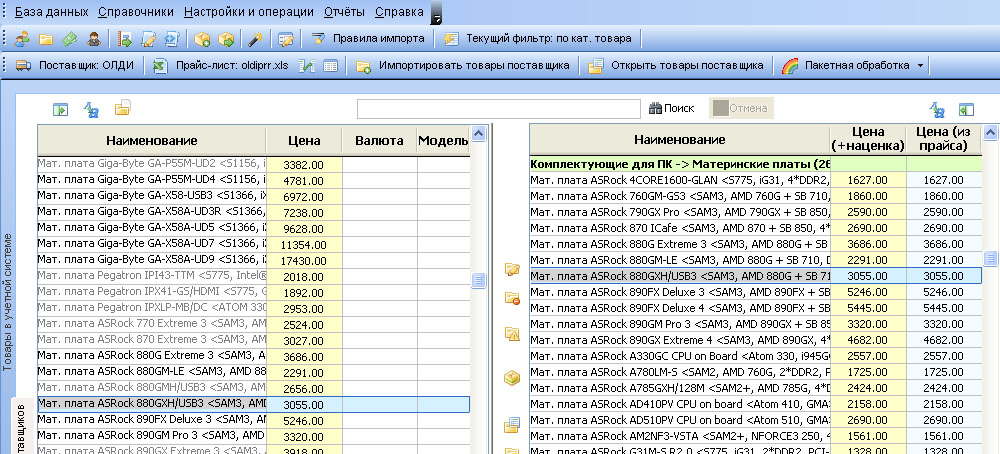1000x454 pixels.
Task: Click into the search text field
Action: (x=499, y=109)
